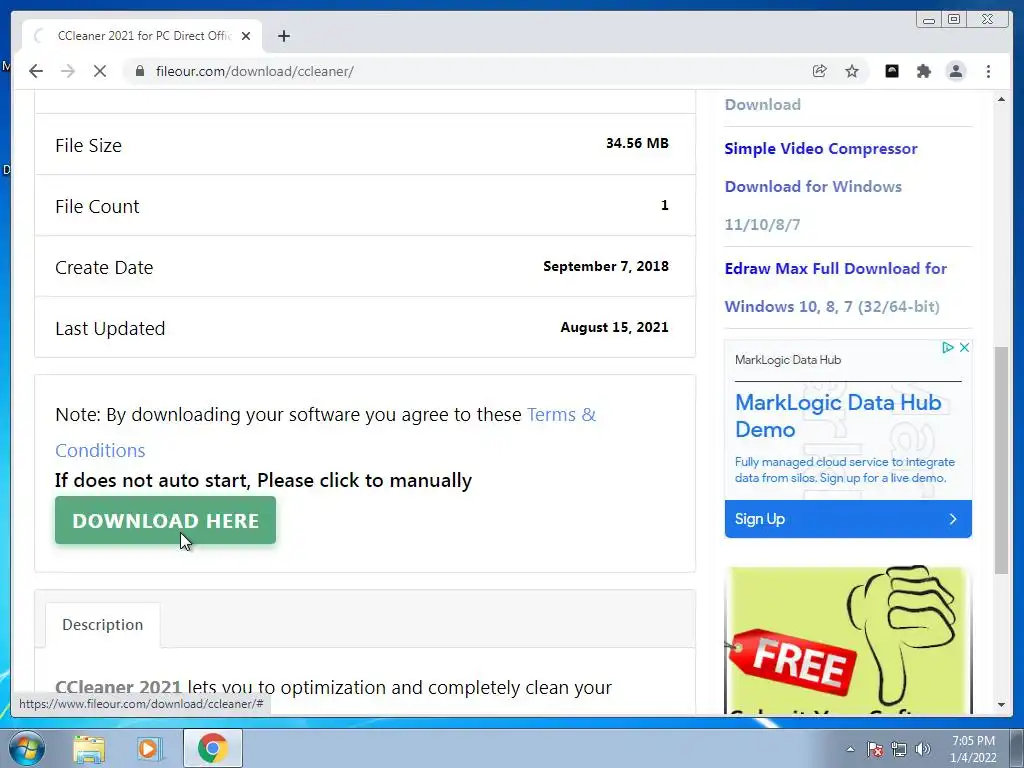1024x768 pixels.
Task: Click the DOWNLOAD HERE button
Action: tap(165, 520)
